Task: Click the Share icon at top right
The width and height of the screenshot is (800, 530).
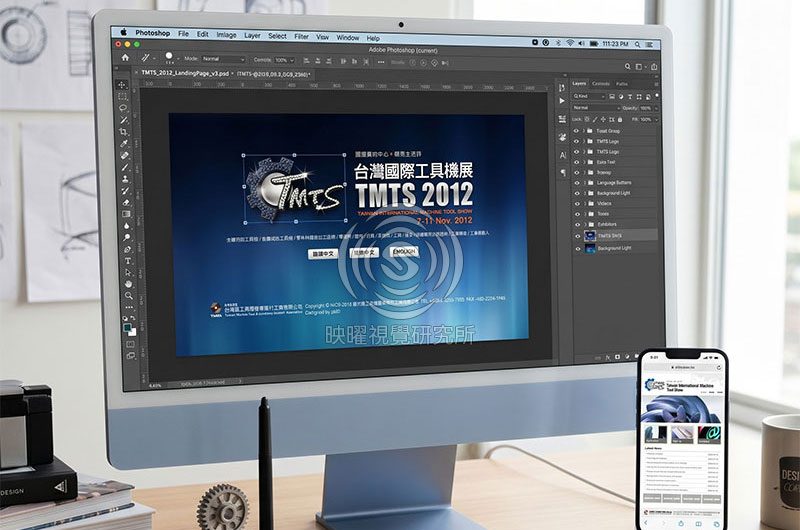Action: tap(654, 66)
